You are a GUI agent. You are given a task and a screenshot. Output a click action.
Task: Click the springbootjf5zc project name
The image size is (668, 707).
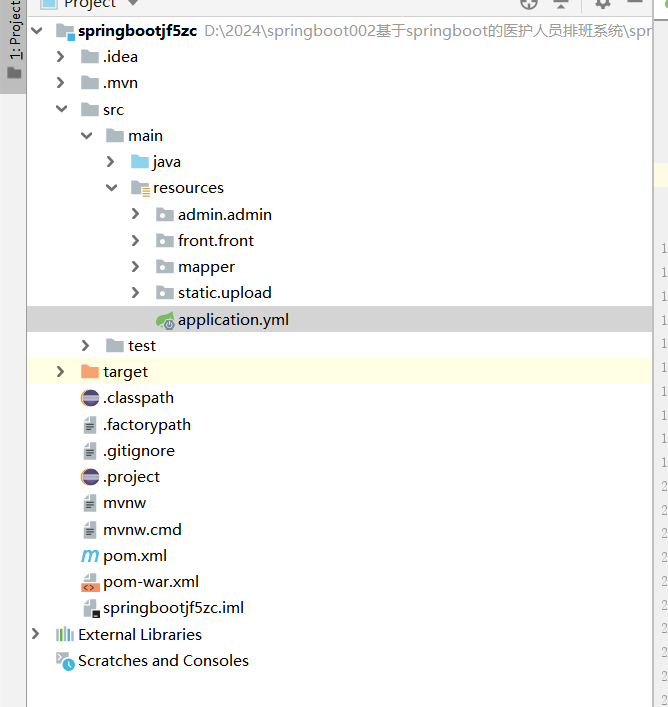point(137,32)
